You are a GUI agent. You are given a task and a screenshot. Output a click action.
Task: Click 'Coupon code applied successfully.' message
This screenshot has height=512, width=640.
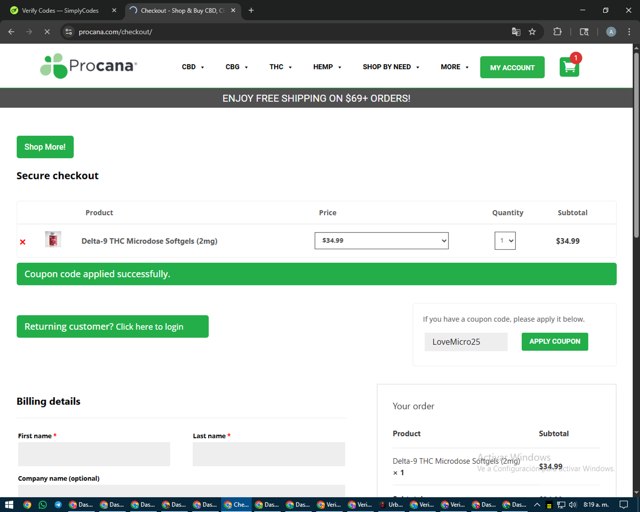97,274
